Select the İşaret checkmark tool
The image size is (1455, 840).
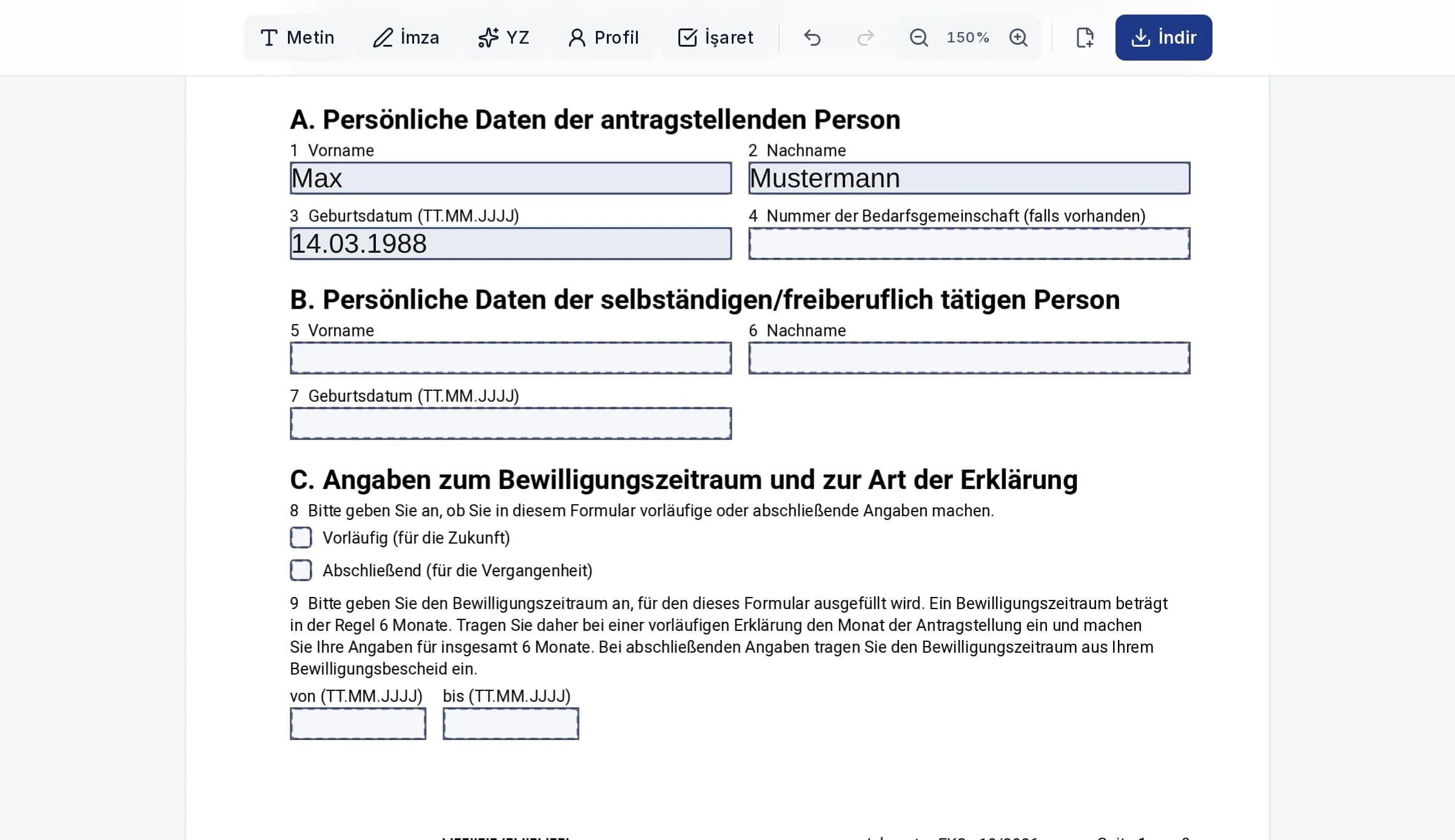tap(715, 38)
